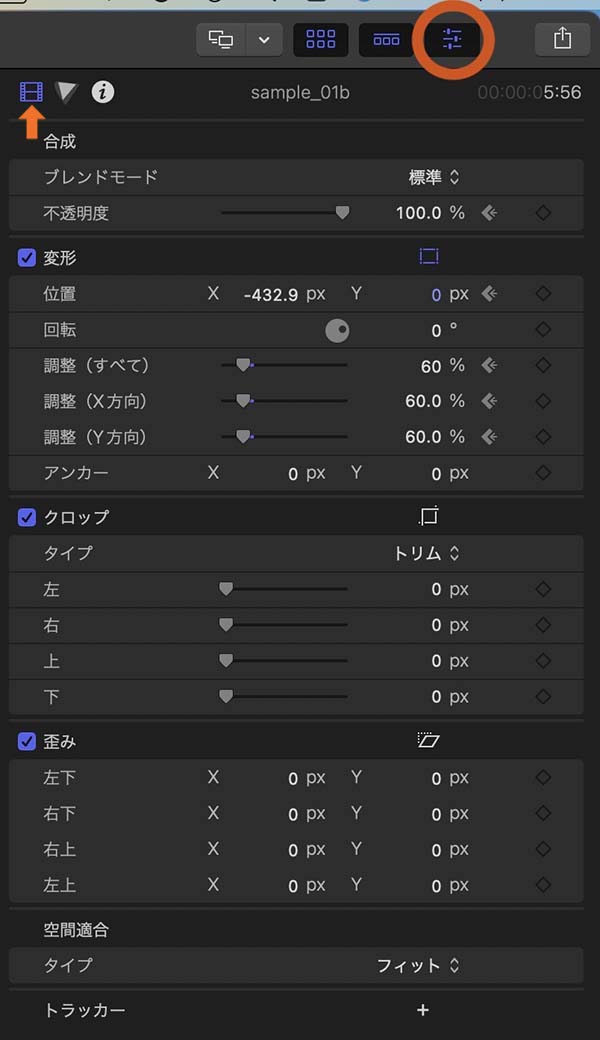This screenshot has height=1040, width=600.
Task: Disable the クロップ Crop checkbox
Action: [x=27, y=517]
